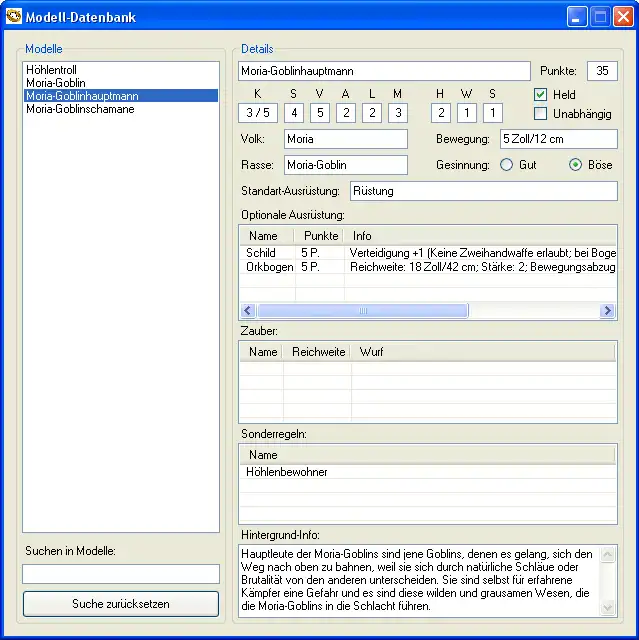Close the Modell-Datenbank window

coord(623,17)
